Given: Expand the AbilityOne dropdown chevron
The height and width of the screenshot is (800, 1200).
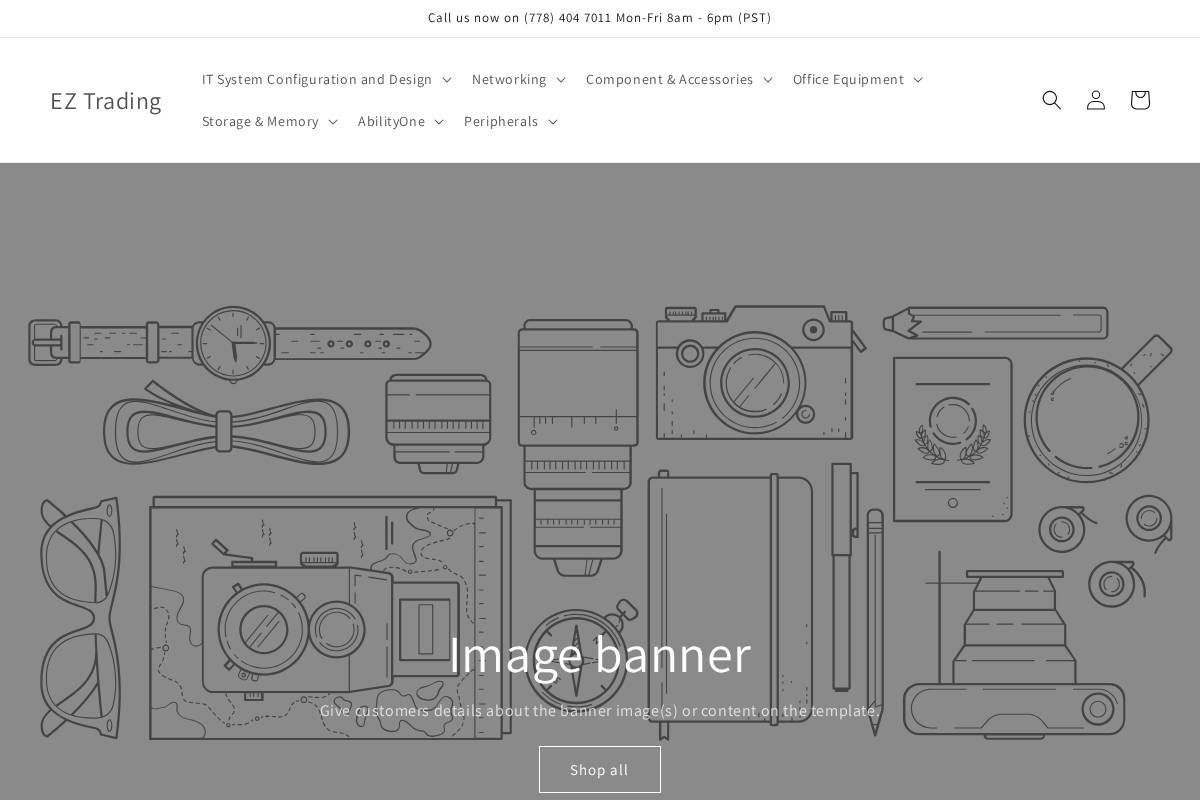Looking at the screenshot, I should (438, 121).
